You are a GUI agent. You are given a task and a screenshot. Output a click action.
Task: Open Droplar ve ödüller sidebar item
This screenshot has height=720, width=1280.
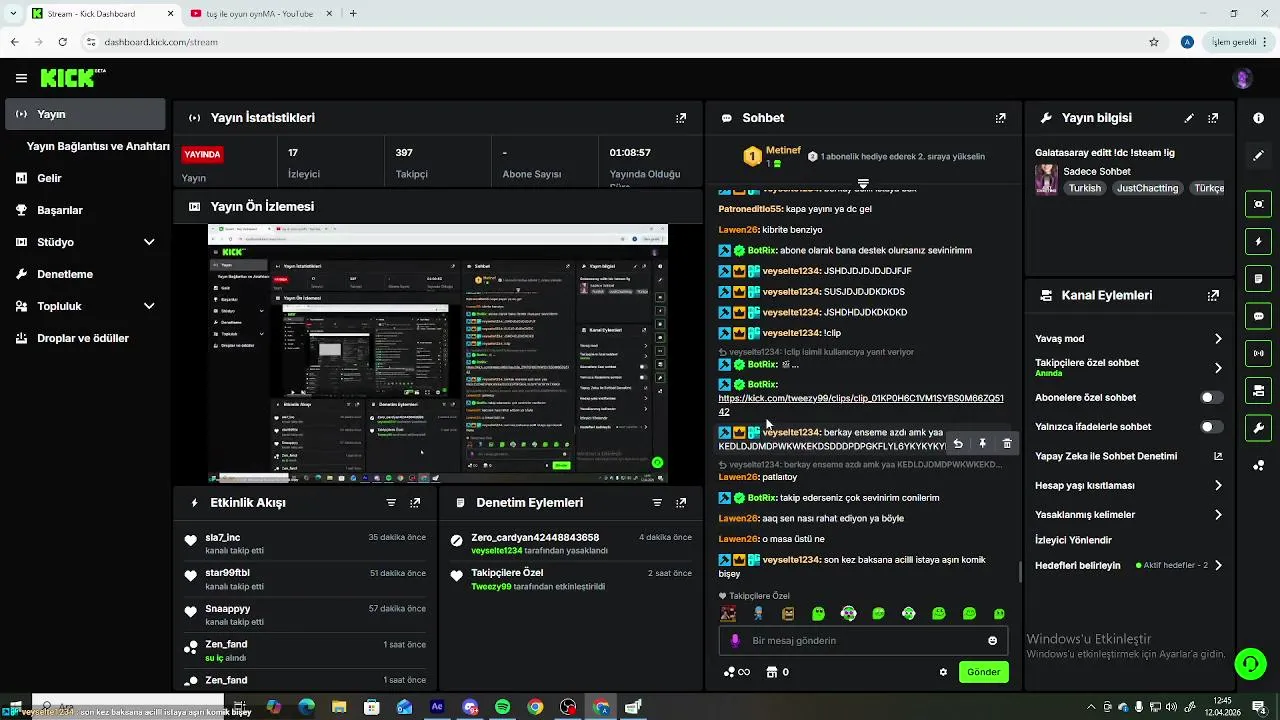tap(85, 338)
